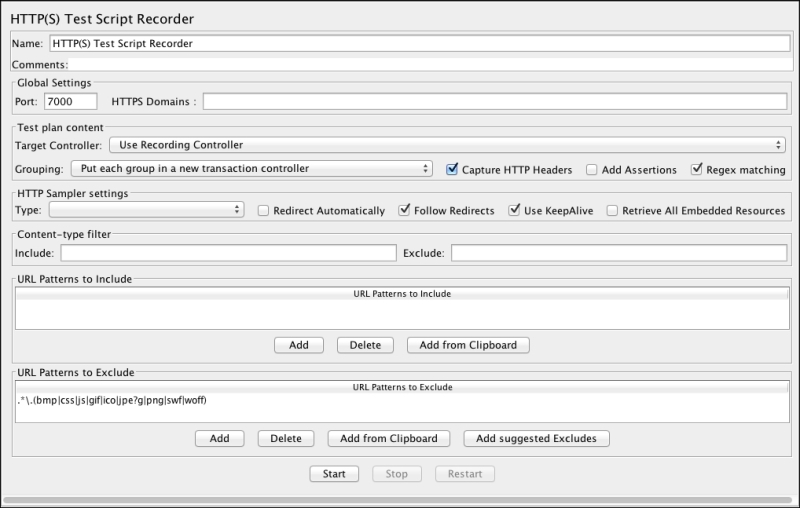Disable Use KeepAlive checkbox

[x=514, y=210]
